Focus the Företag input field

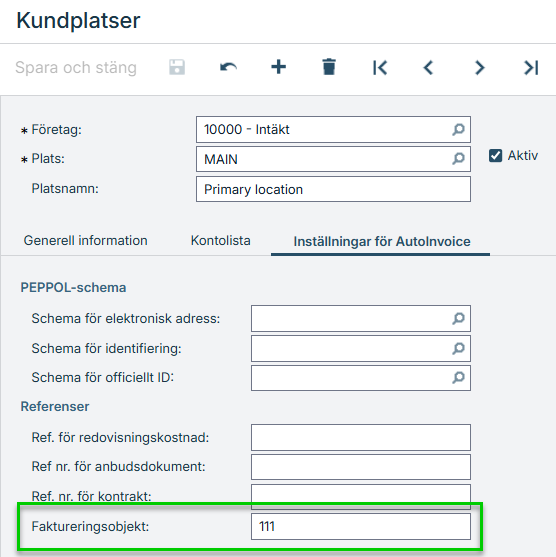333,129
